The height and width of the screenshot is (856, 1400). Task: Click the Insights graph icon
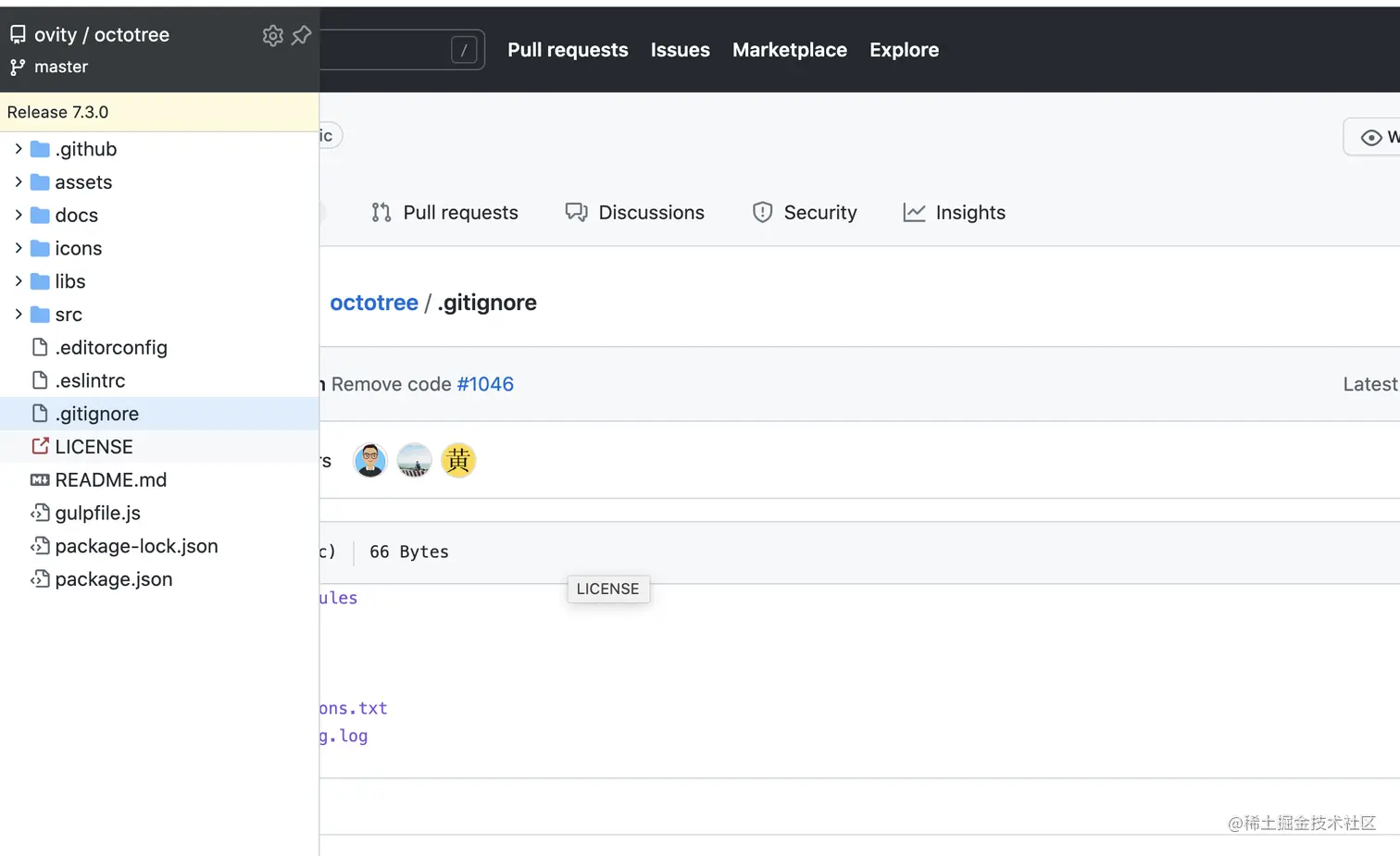click(914, 213)
